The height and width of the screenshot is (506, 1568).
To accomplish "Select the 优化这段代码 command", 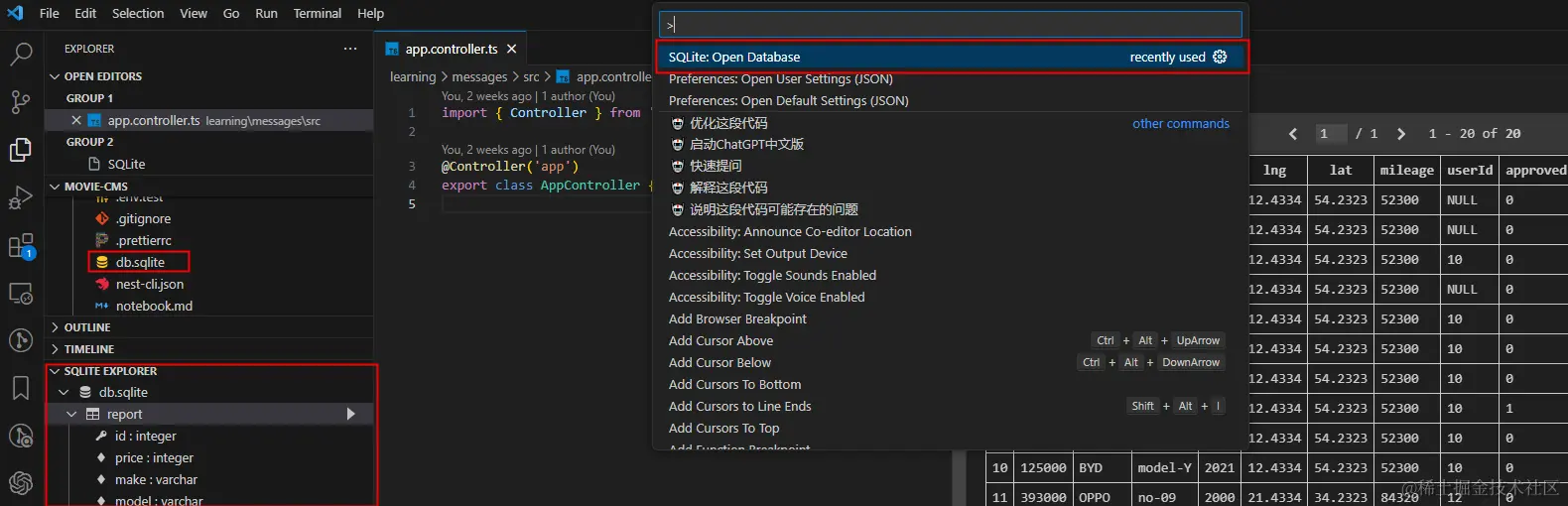I will click(951, 123).
